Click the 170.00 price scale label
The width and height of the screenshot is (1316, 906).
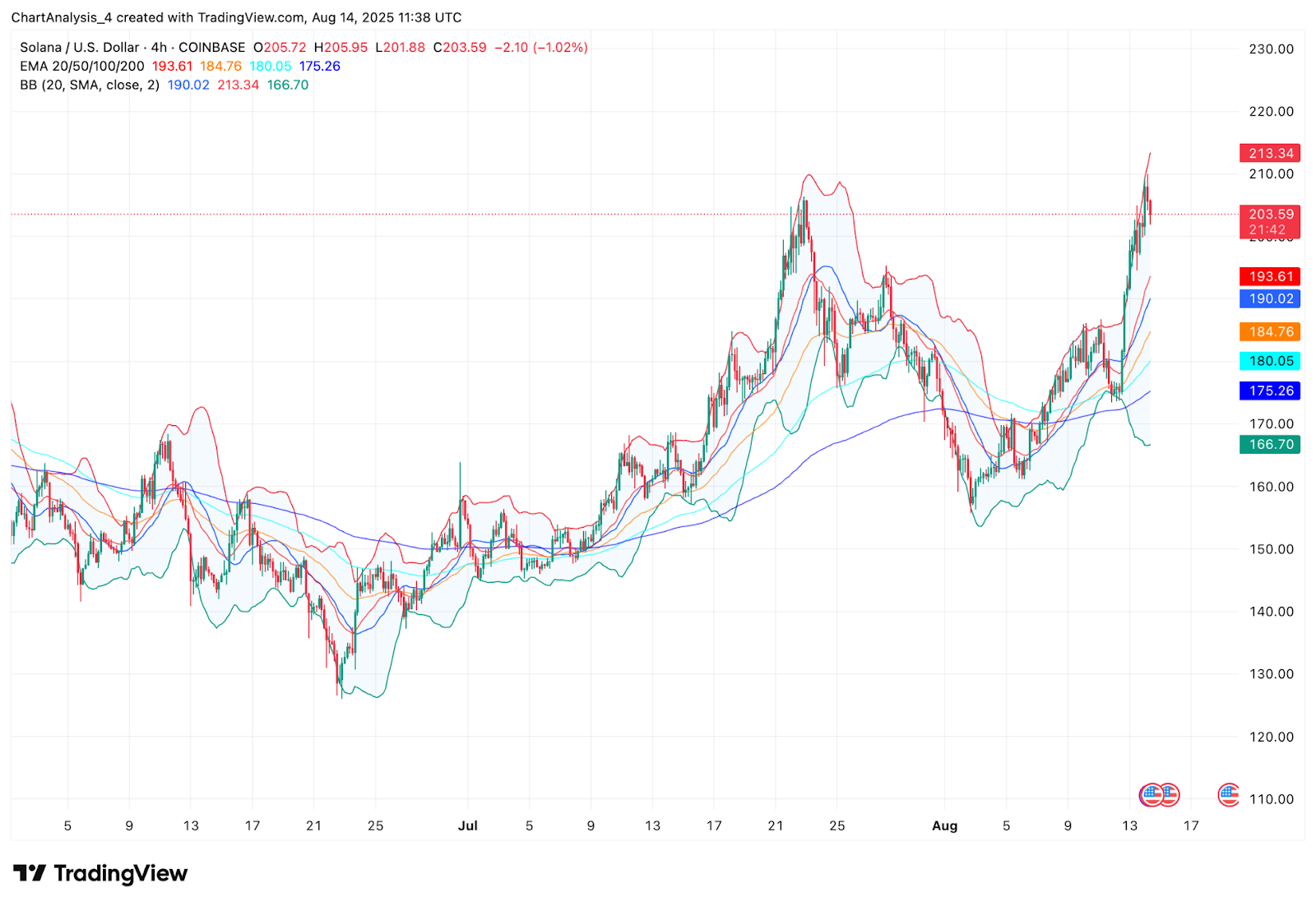(1272, 424)
